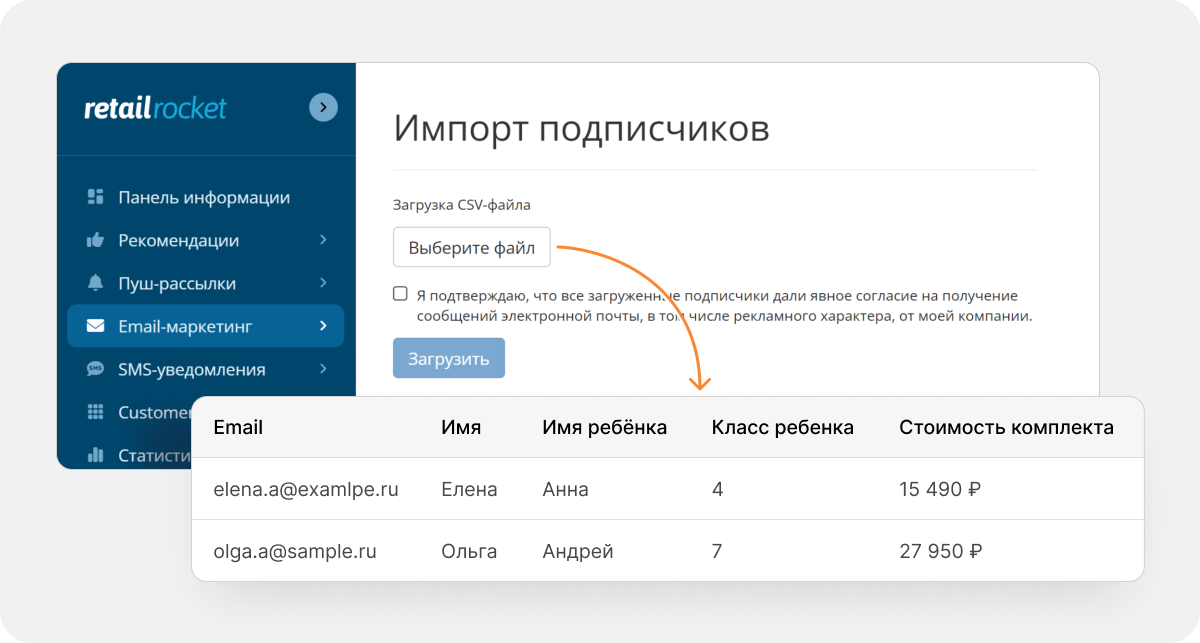The height and width of the screenshot is (643, 1200).
Task: Collapse sidebar with round arrow button
Action: click(323, 107)
